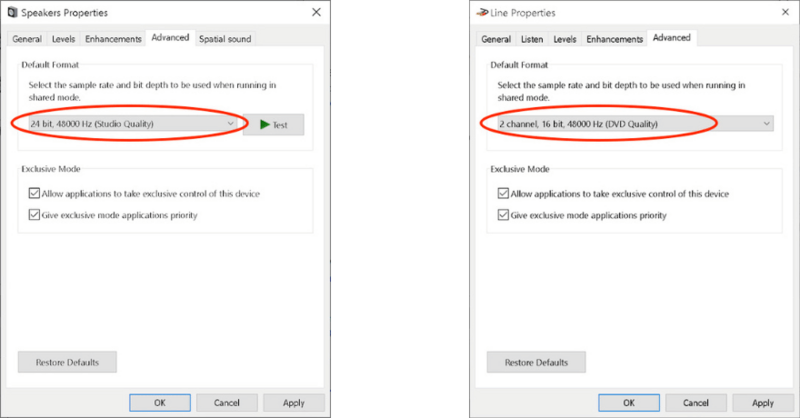Click the speaker icon in Speakers Properties title bar
800x418 pixels.
12,13
